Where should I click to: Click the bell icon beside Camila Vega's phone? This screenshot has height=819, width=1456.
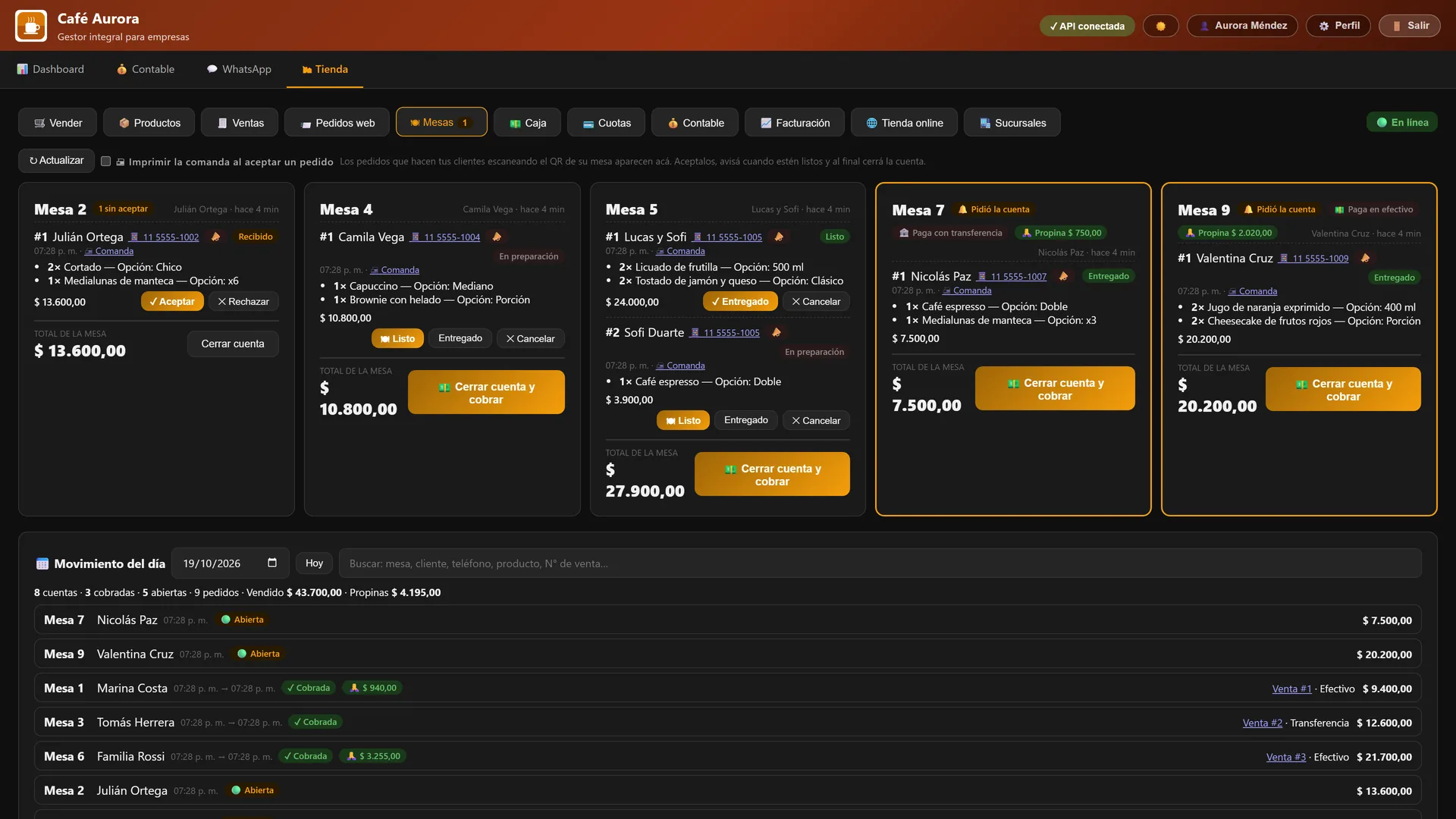tap(497, 237)
